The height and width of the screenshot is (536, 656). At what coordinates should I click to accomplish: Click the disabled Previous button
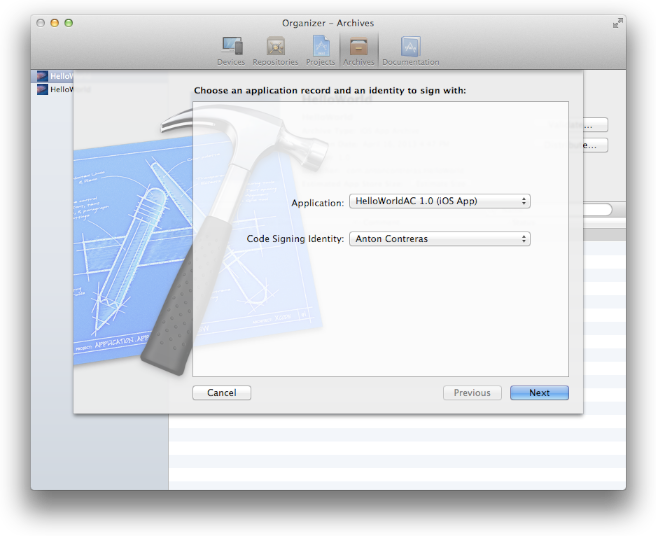(472, 393)
